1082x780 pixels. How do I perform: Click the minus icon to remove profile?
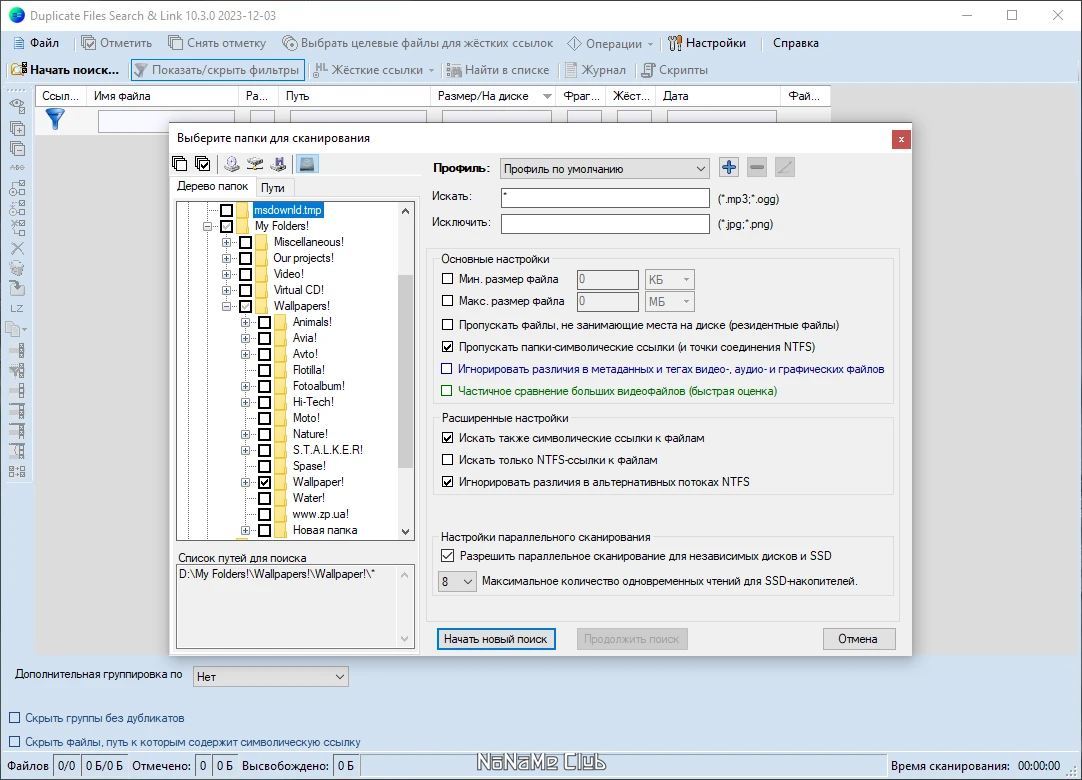click(757, 167)
